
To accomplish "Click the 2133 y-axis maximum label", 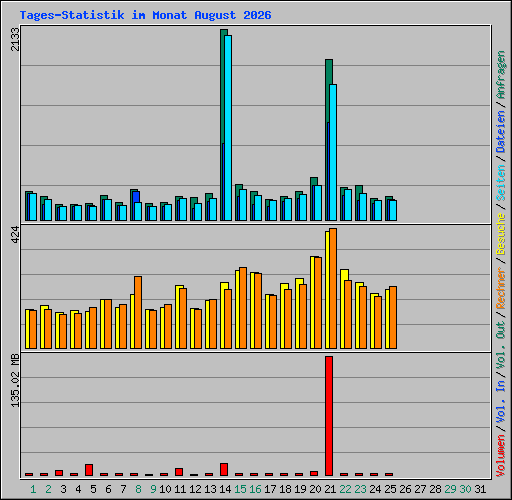I will (x=15, y=39).
